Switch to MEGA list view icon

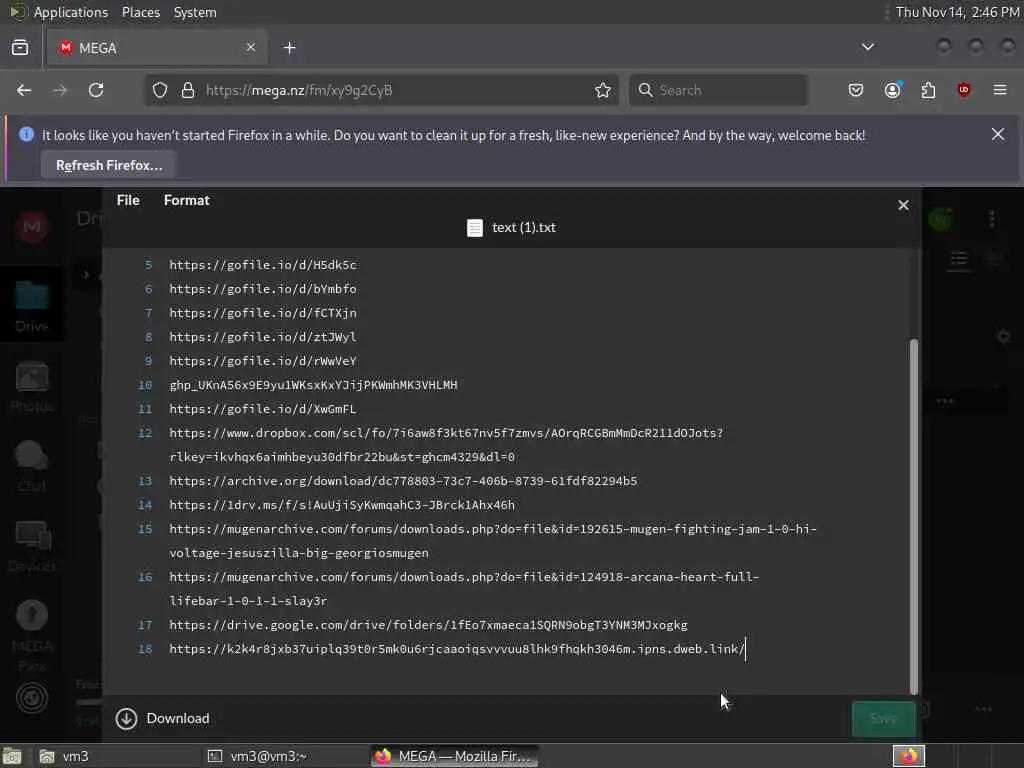click(x=959, y=260)
